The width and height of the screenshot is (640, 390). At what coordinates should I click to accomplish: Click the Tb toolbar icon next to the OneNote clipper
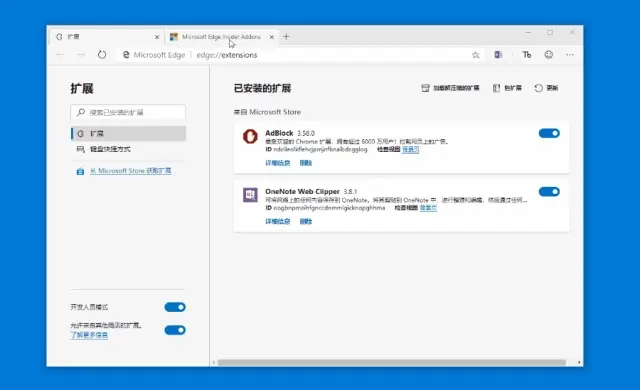coord(527,55)
